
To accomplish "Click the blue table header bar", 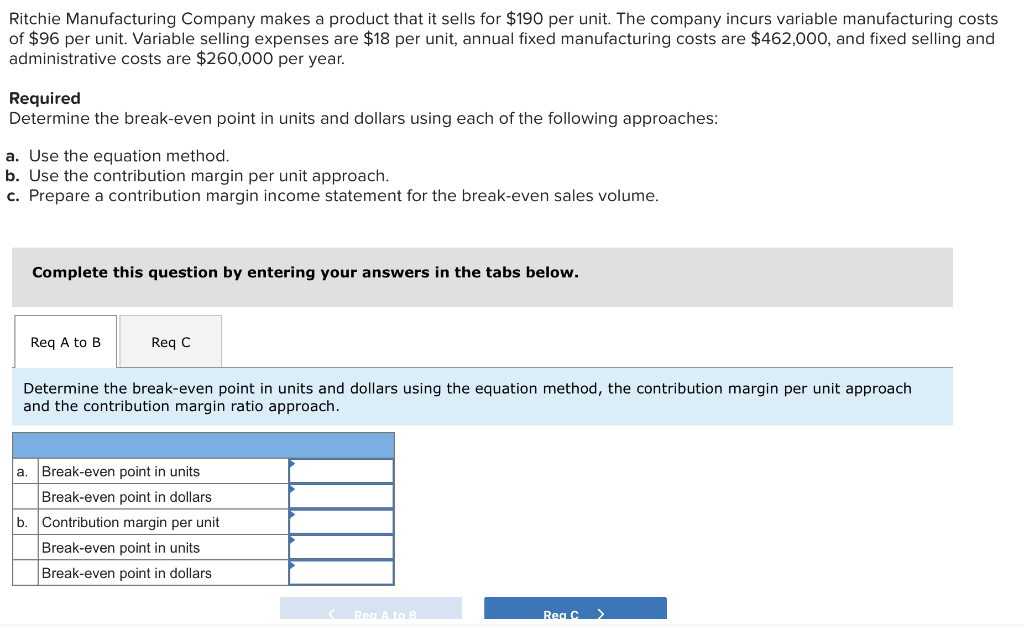I will coord(203,445).
